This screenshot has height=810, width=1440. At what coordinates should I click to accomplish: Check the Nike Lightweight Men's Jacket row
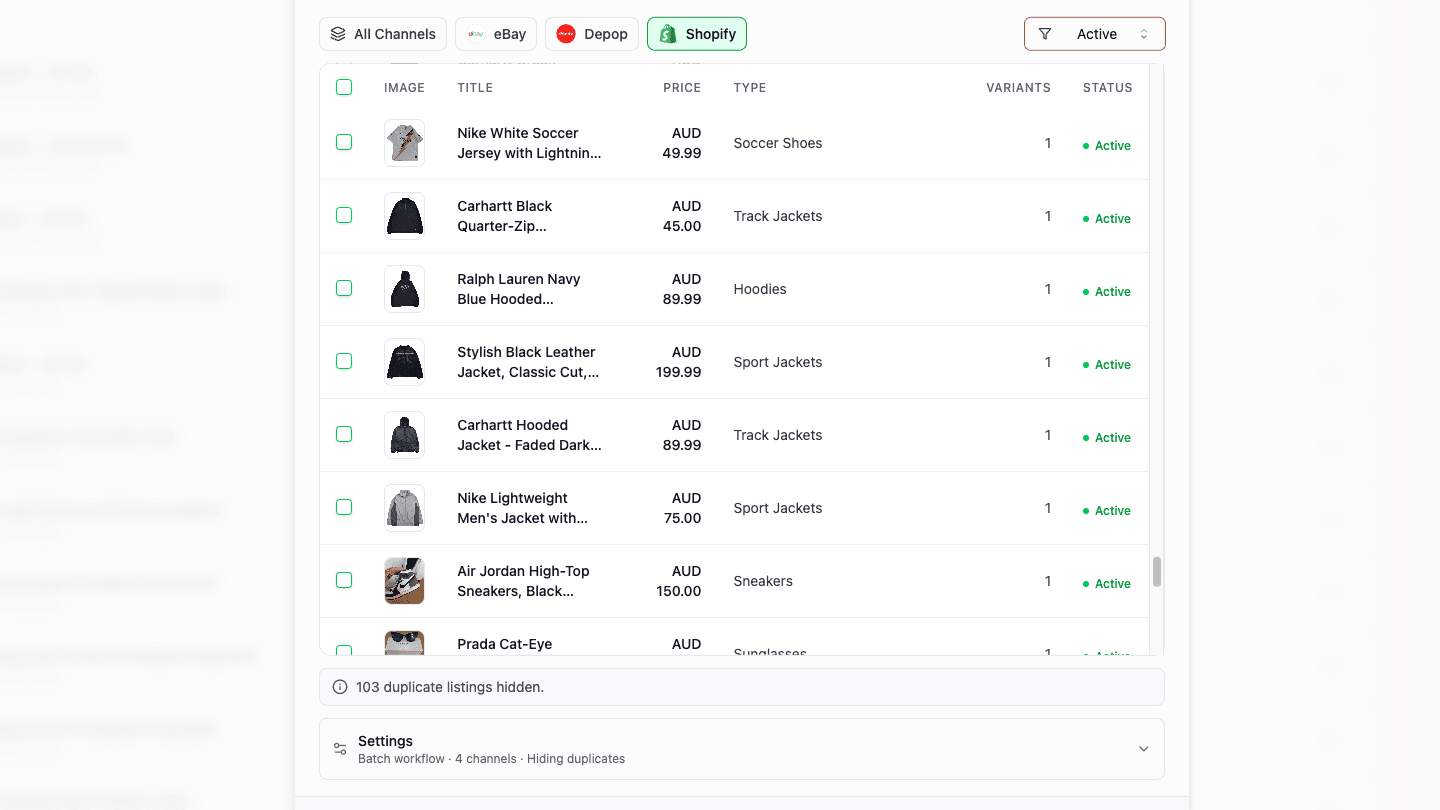[x=344, y=508]
